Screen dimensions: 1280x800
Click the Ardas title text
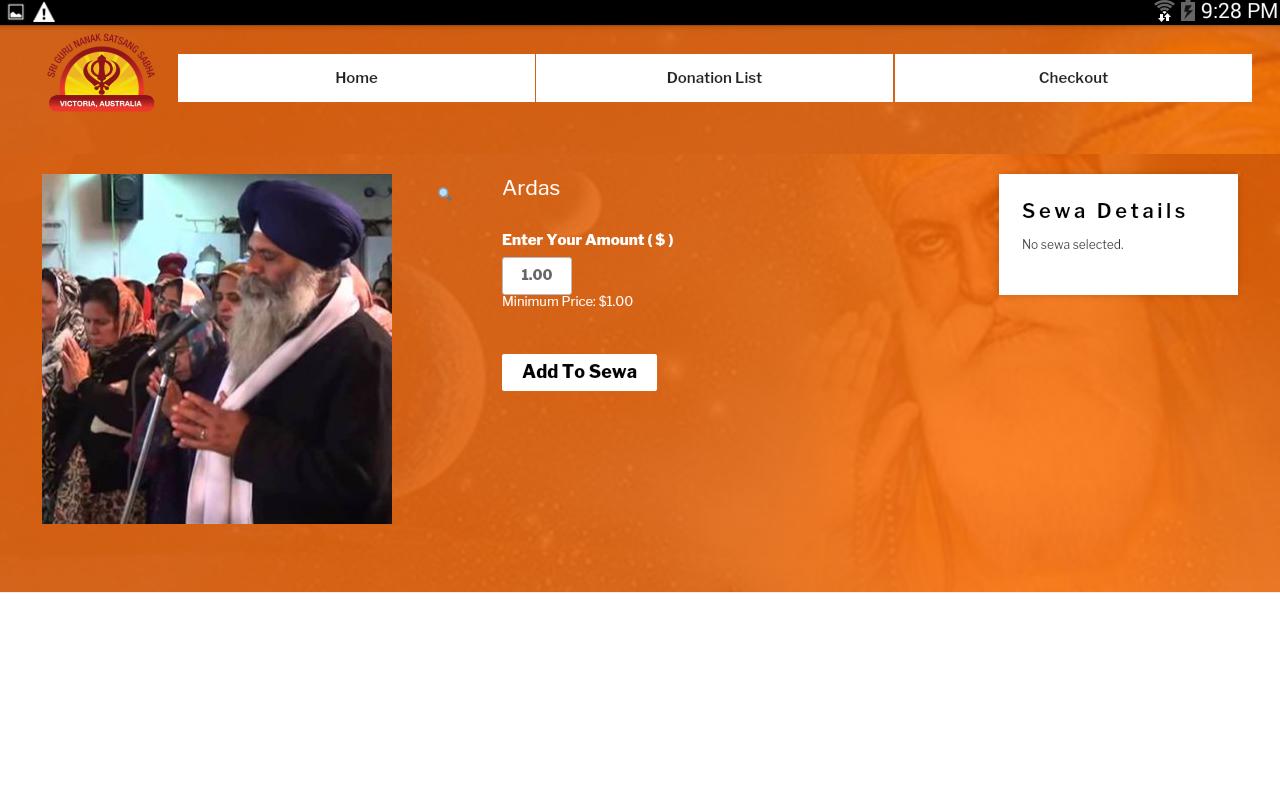pyautogui.click(x=531, y=188)
